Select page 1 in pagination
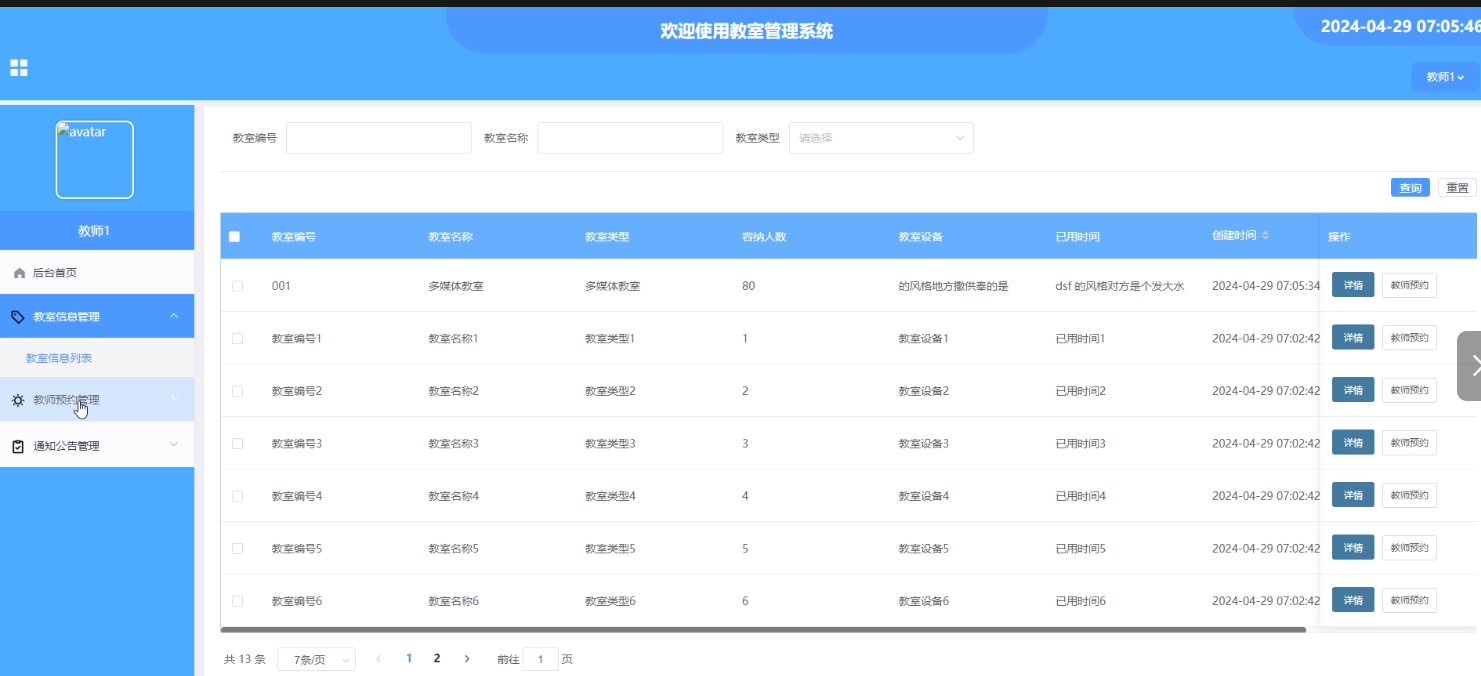 [x=409, y=659]
